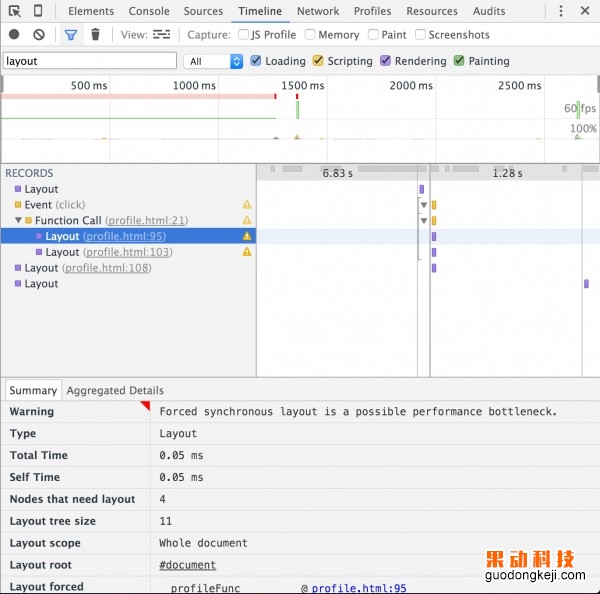This screenshot has height=594, width=600.
Task: Click the green frame bar near 1500 ms
Action: pos(297,109)
